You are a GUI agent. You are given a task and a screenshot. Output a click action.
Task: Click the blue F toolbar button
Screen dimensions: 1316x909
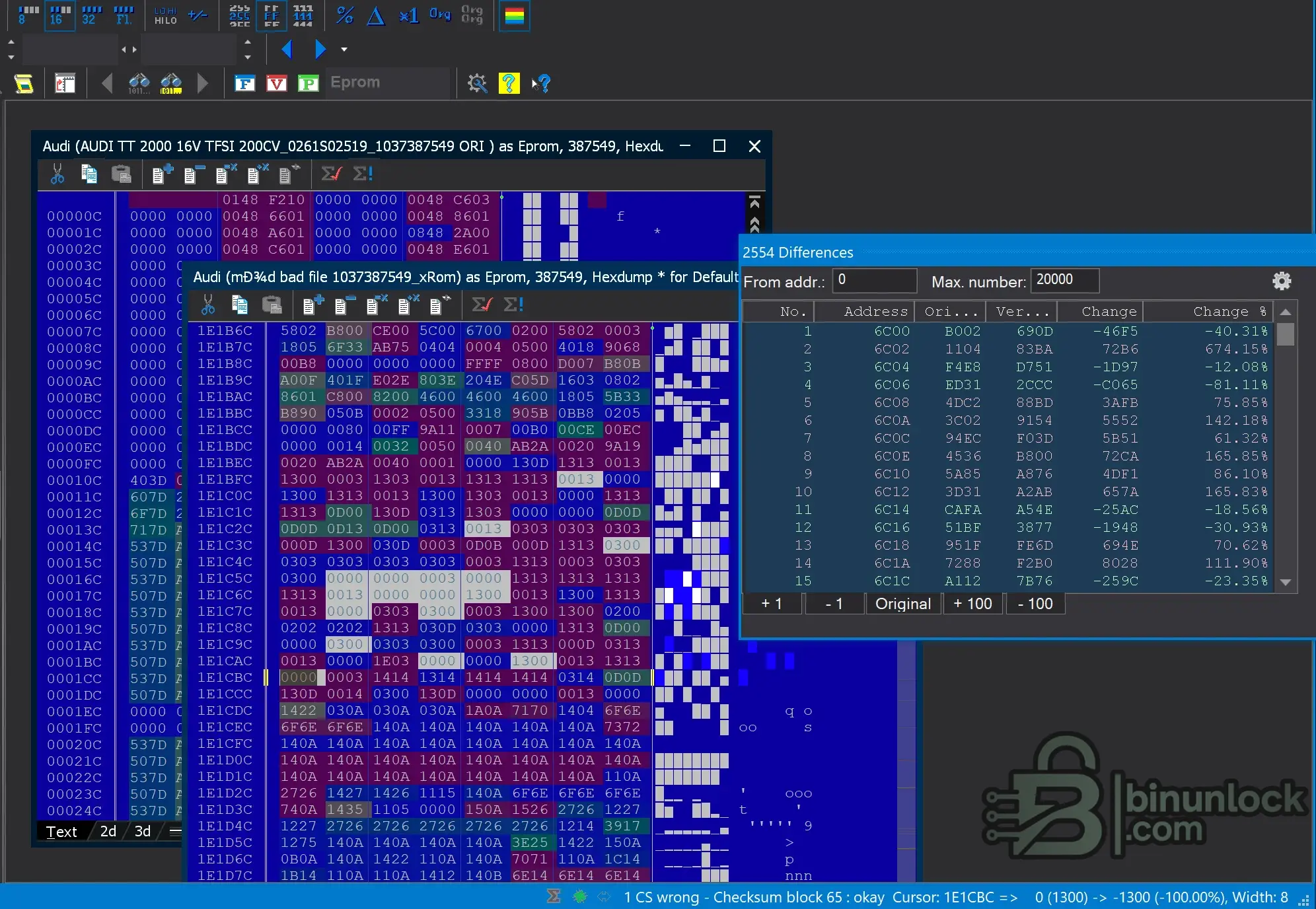click(x=244, y=83)
